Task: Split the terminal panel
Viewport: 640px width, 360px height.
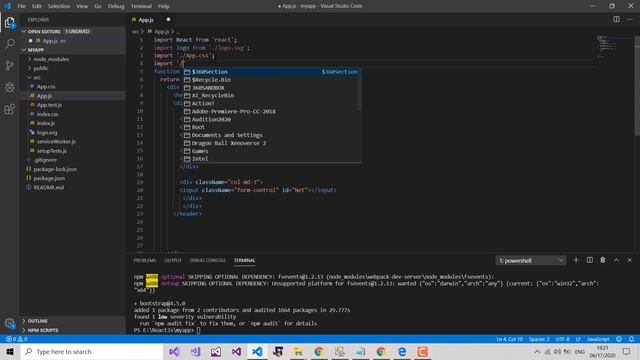Action: (590, 260)
